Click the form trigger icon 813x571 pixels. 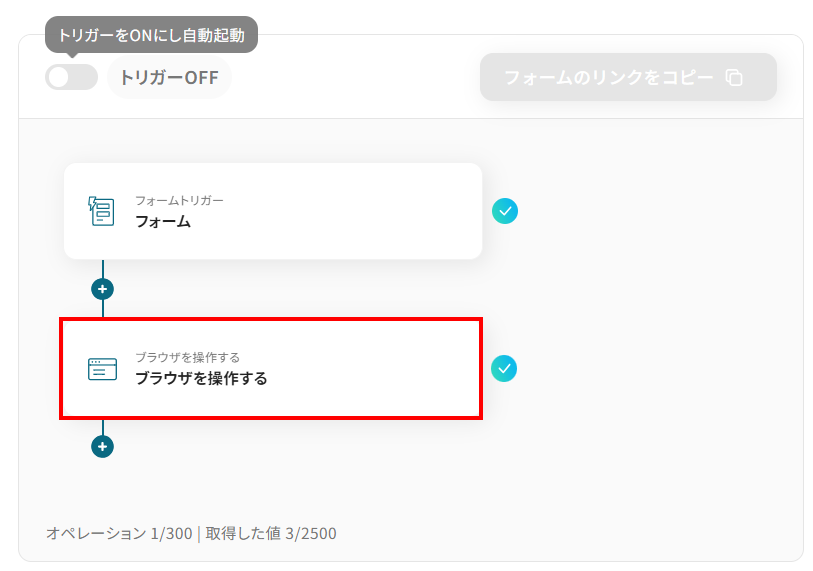click(102, 211)
